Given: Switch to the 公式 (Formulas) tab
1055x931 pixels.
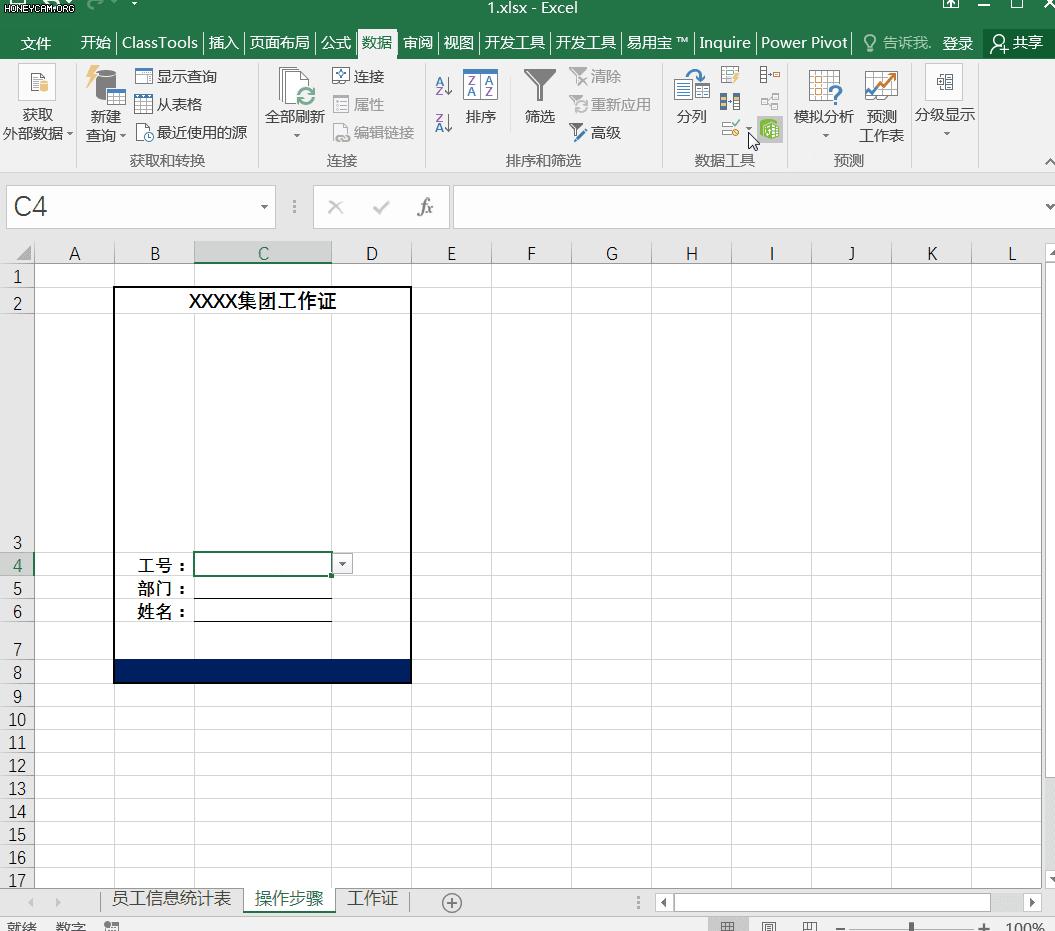Looking at the screenshot, I should click(x=336, y=43).
